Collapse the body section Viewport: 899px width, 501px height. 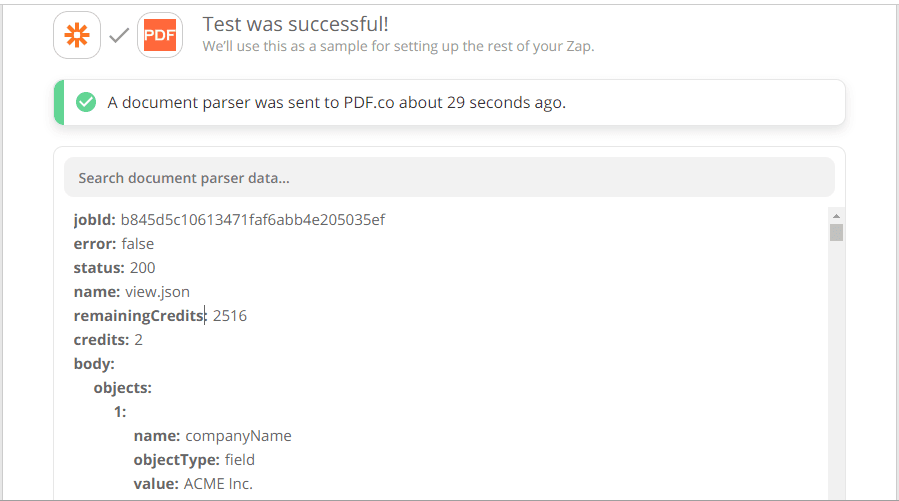point(94,364)
